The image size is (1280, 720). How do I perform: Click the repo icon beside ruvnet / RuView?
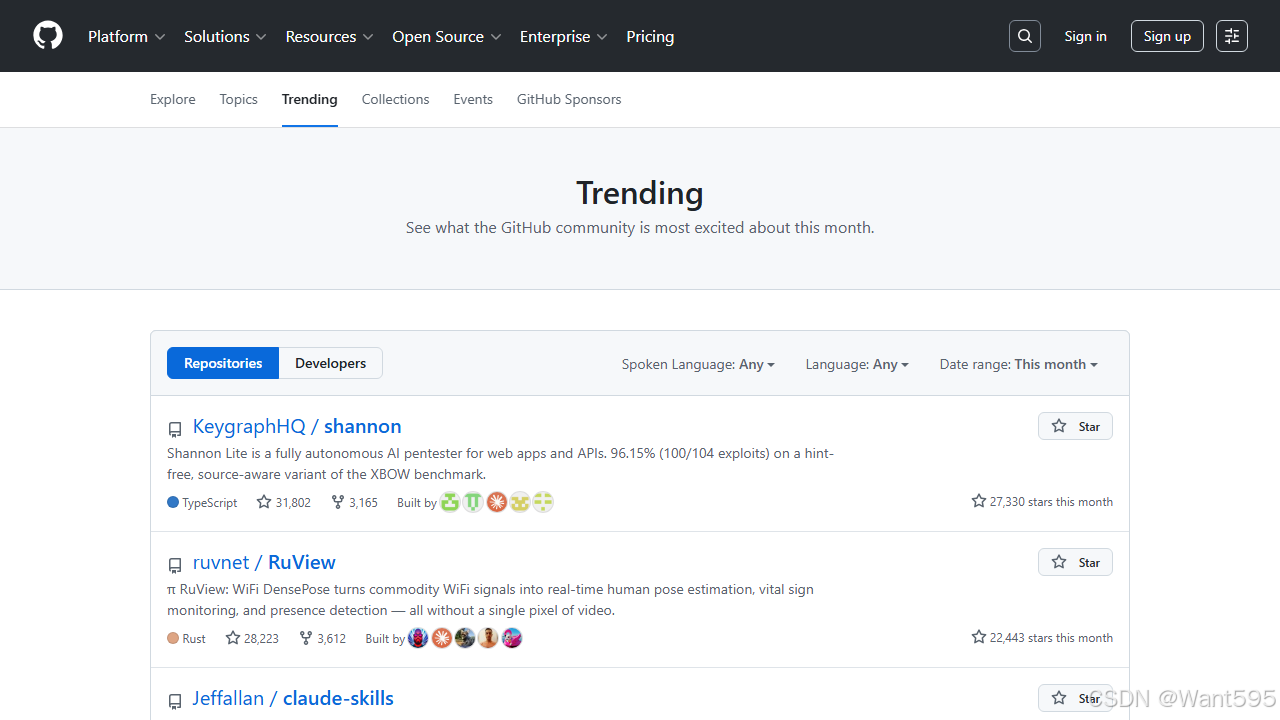click(x=175, y=565)
